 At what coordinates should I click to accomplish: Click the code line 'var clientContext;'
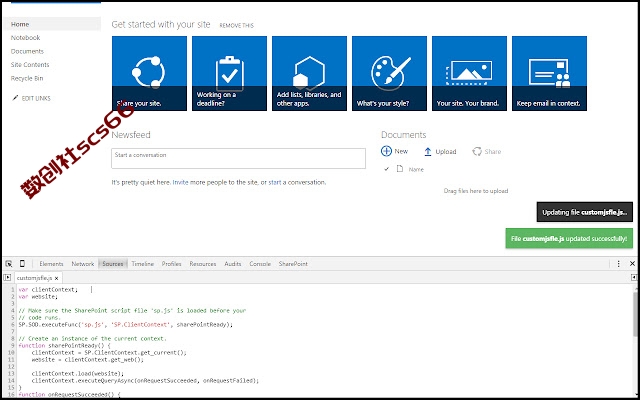point(48,289)
